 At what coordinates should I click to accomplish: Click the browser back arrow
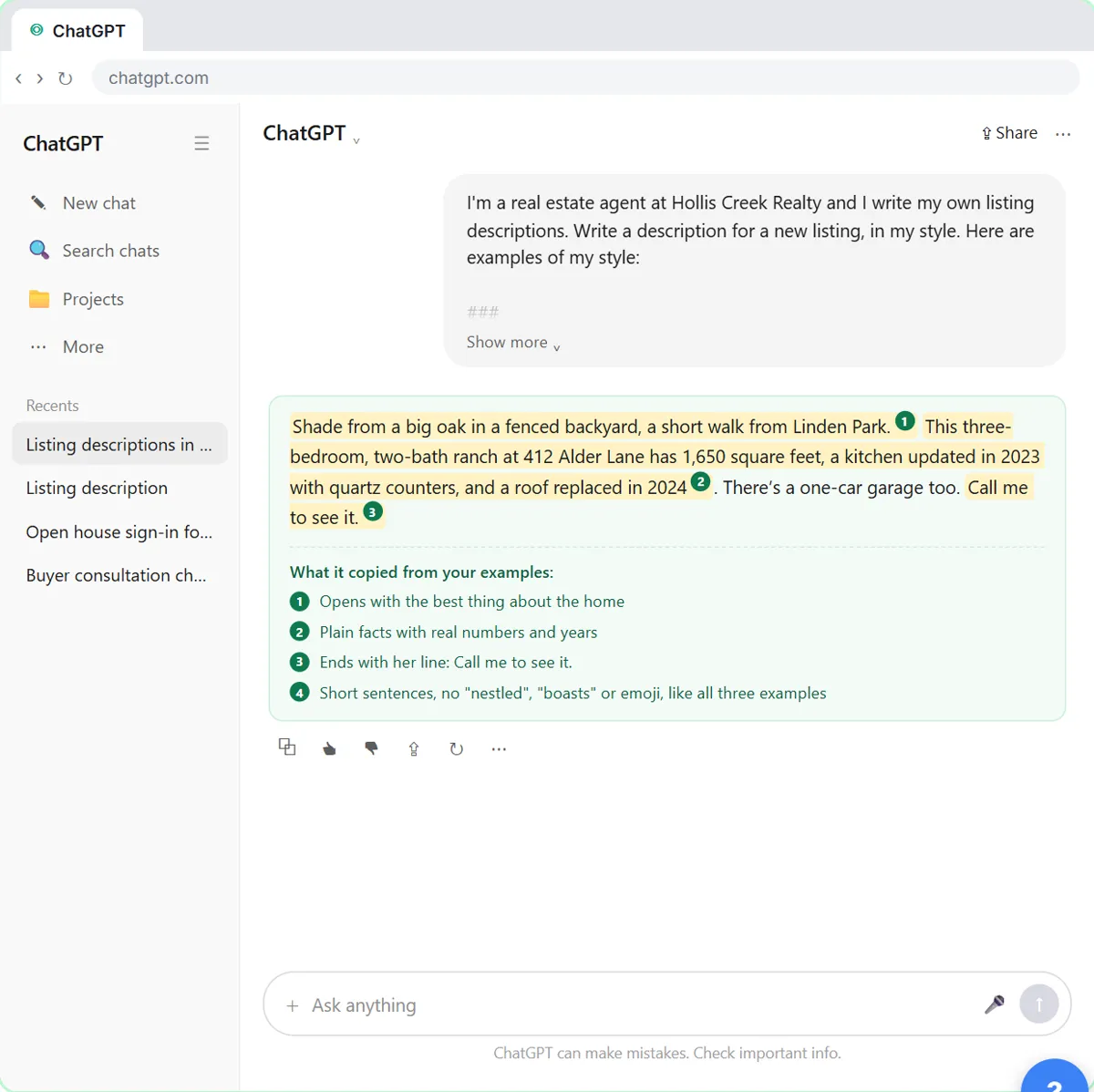pos(18,78)
